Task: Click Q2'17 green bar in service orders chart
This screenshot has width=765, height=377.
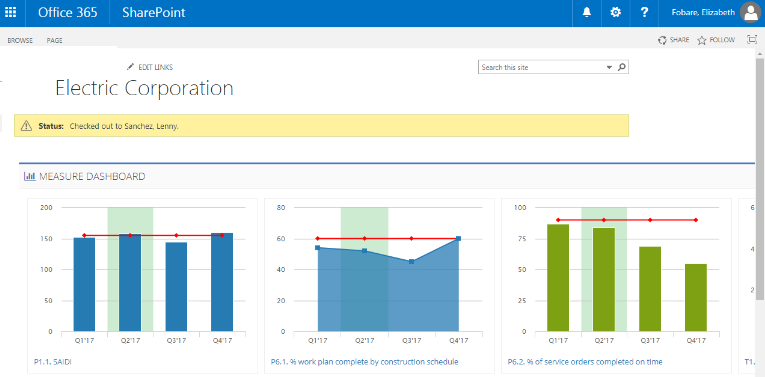Action: tap(604, 280)
